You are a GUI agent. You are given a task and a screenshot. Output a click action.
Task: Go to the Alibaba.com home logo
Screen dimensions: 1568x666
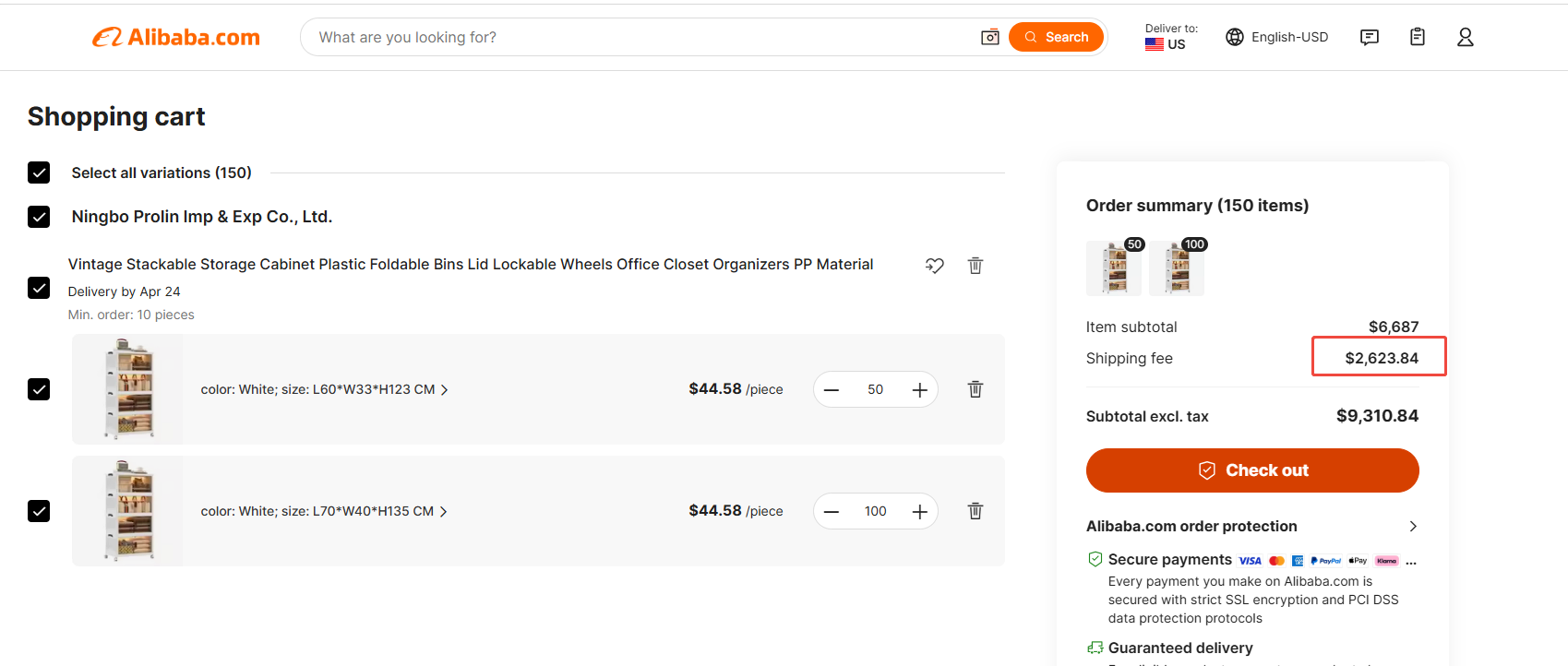[176, 37]
